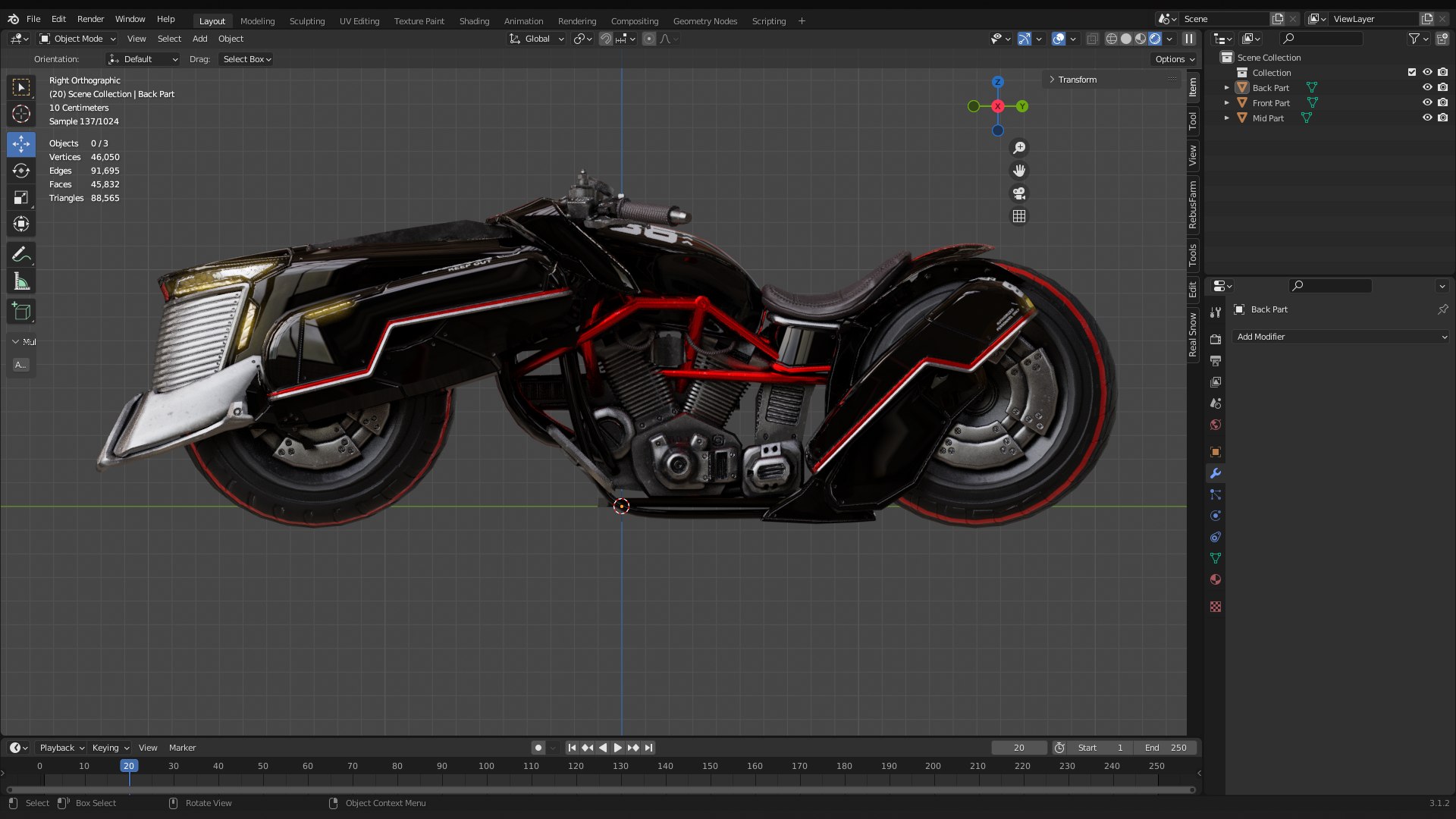The image size is (1456, 819).
Task: Click the new collection icon in outliner
Action: click(x=1442, y=39)
